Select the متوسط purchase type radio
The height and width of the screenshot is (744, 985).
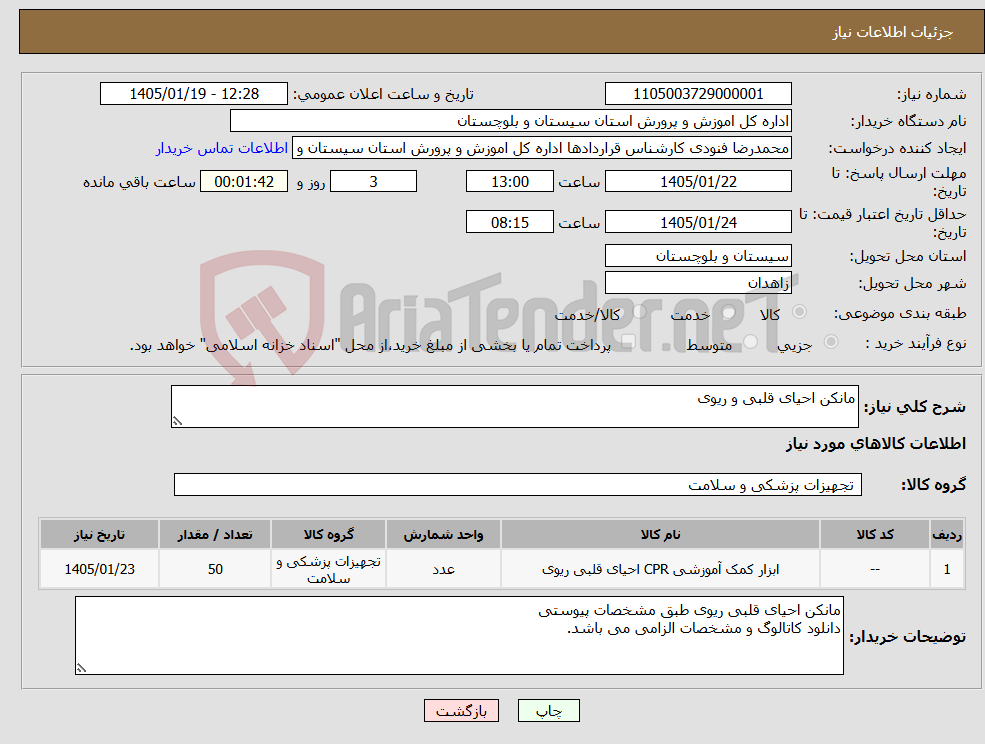coord(751,342)
